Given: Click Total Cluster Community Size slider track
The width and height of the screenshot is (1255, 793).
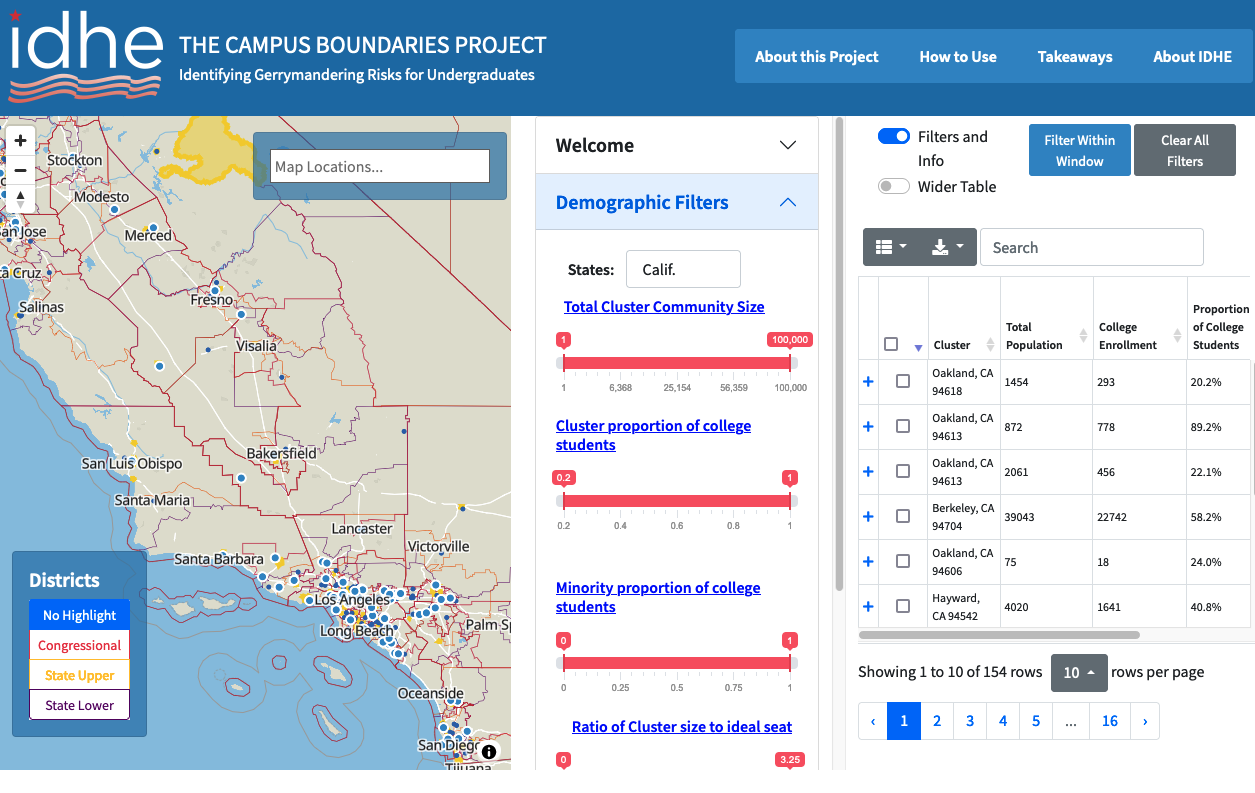Looking at the screenshot, I should [x=677, y=363].
